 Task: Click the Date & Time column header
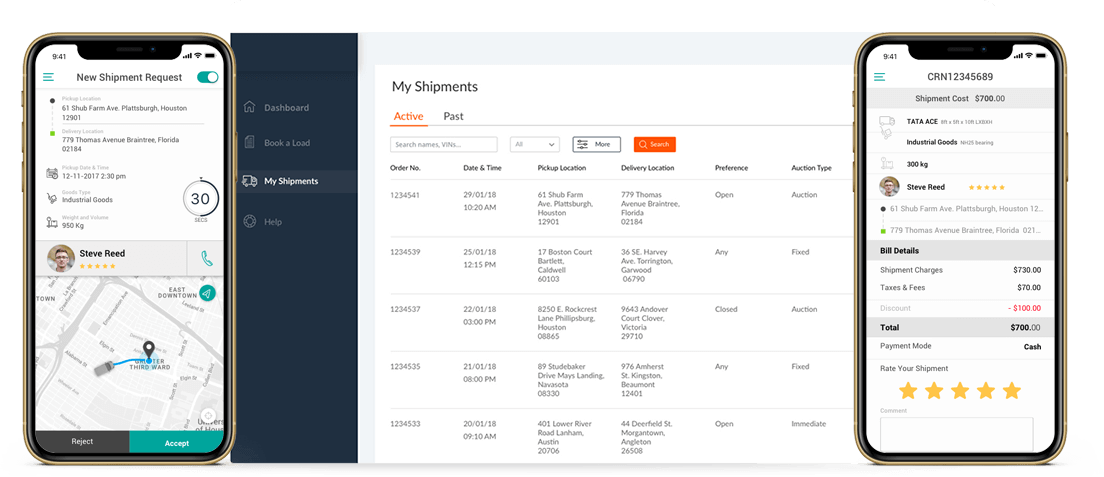click(482, 168)
